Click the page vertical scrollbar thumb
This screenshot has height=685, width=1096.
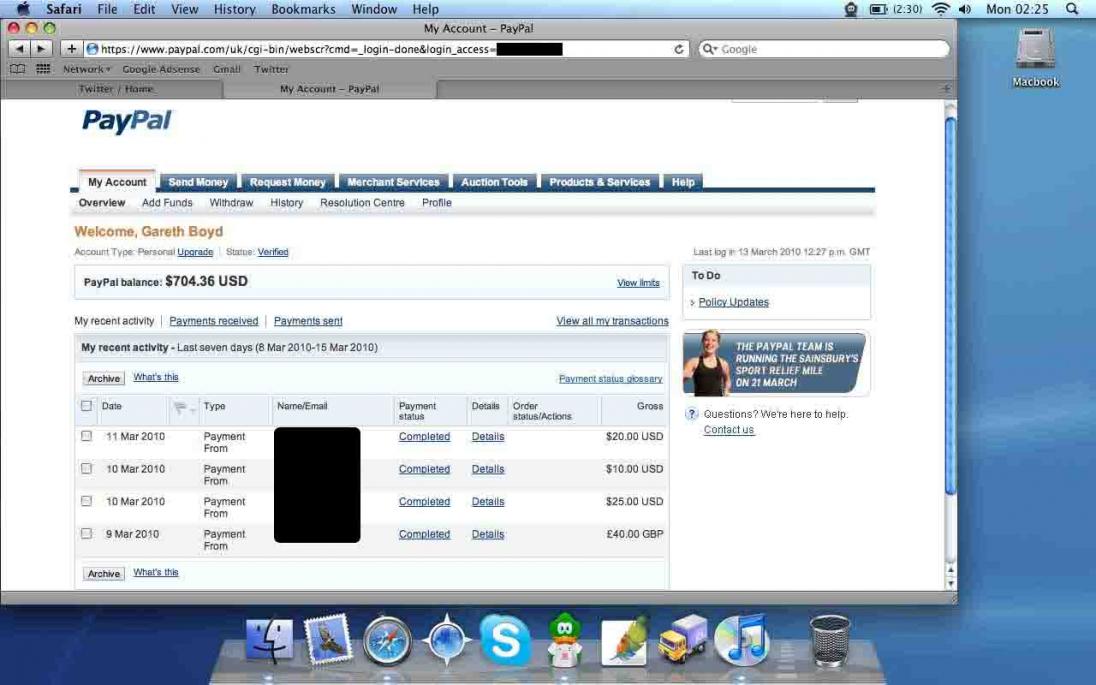pyautogui.click(x=950, y=308)
